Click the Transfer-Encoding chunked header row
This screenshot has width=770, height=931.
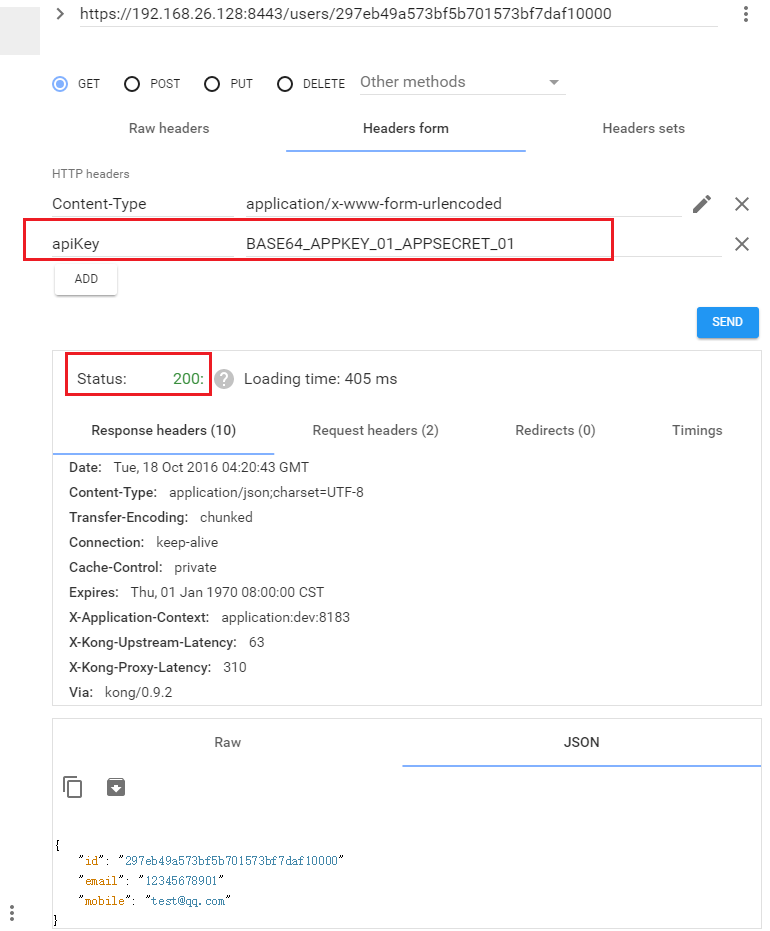tap(161, 517)
